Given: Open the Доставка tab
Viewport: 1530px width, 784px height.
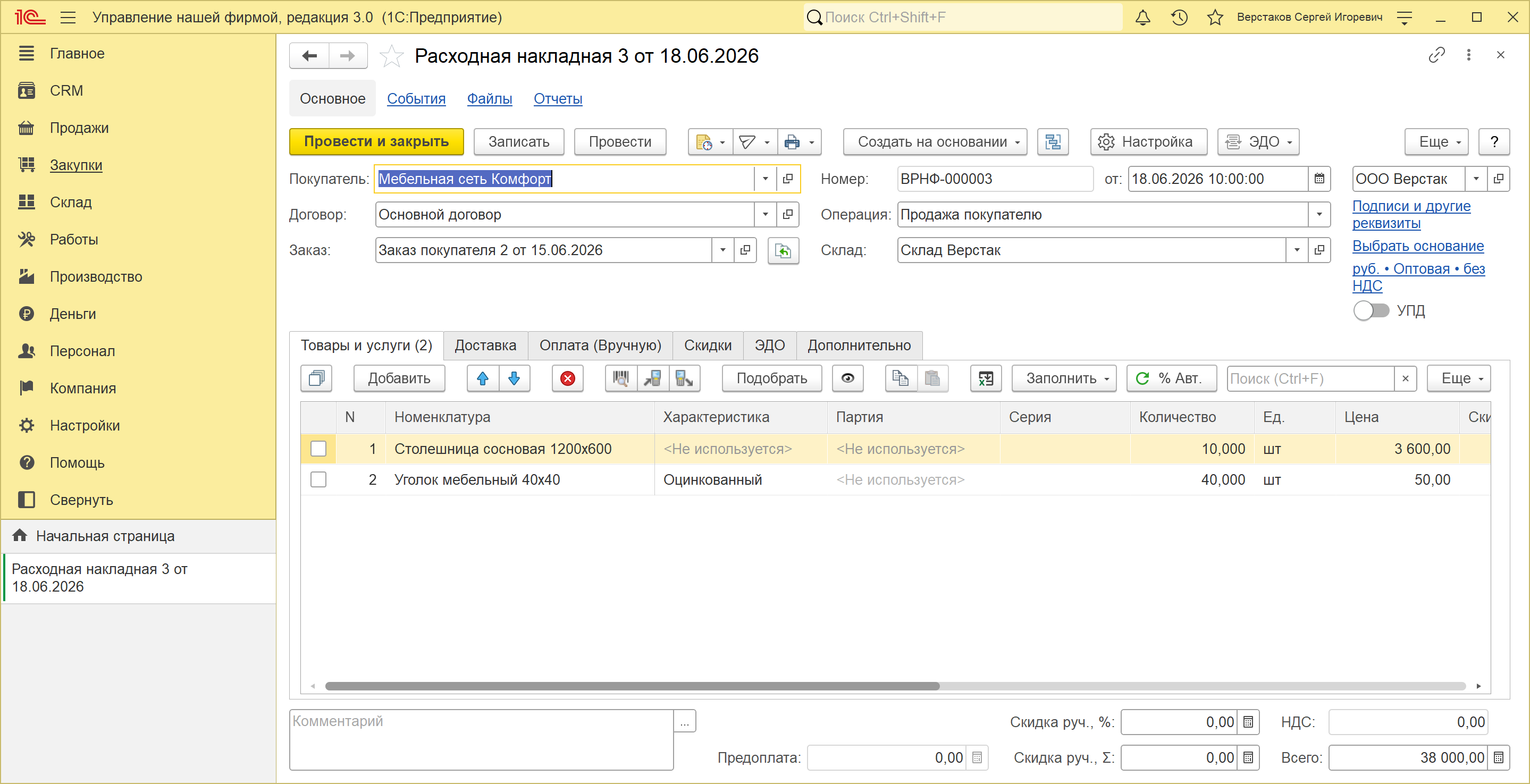Looking at the screenshot, I should [x=485, y=345].
